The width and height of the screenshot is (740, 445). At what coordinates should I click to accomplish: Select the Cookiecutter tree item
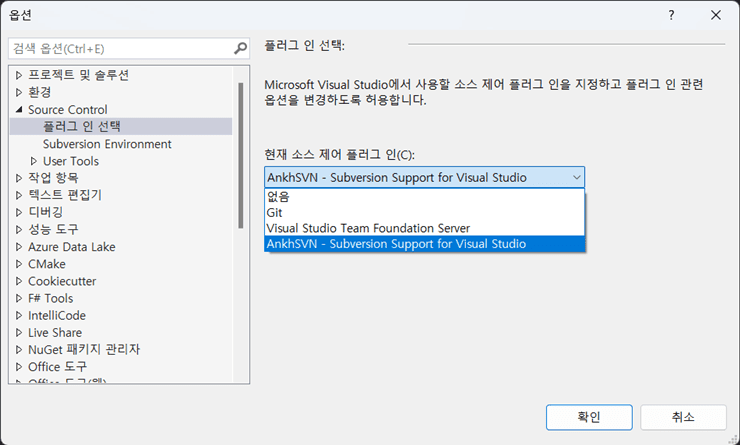[x=62, y=281]
